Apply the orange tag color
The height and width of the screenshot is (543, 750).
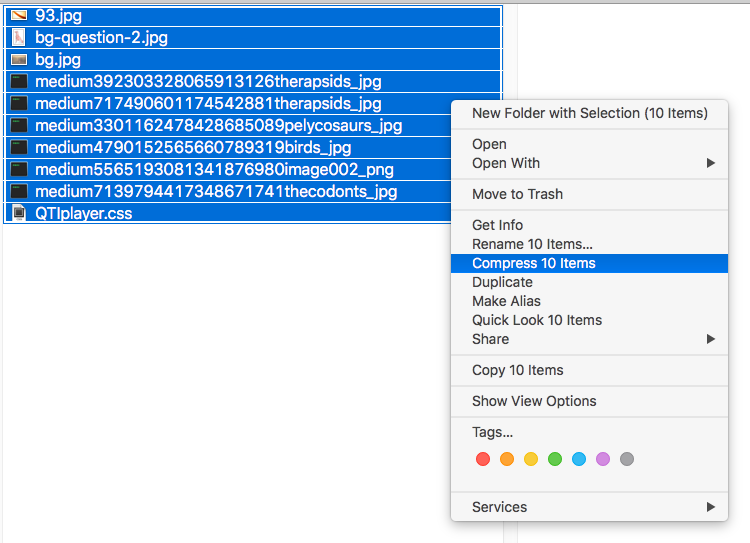point(507,459)
